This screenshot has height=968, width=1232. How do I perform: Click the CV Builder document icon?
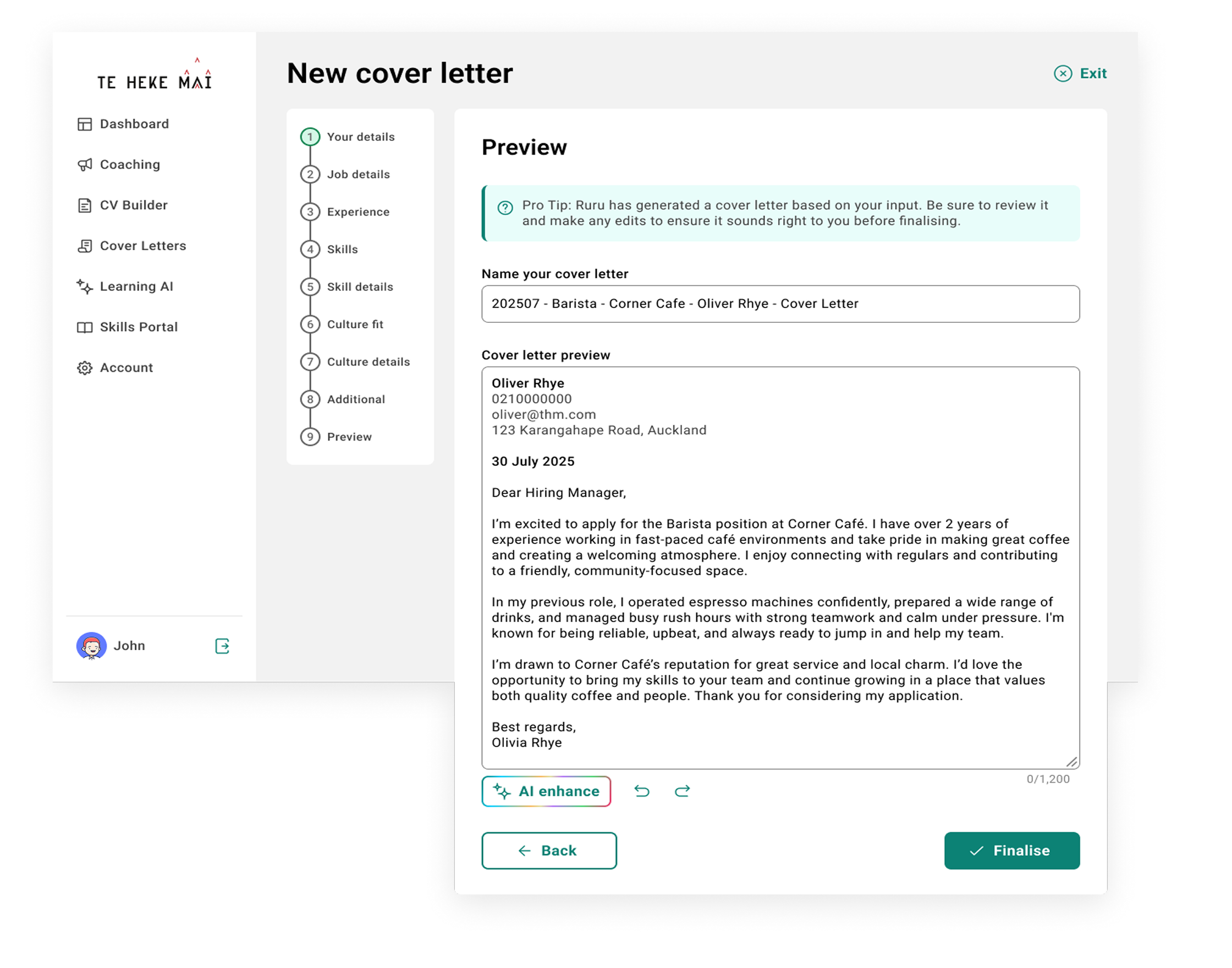tap(85, 205)
